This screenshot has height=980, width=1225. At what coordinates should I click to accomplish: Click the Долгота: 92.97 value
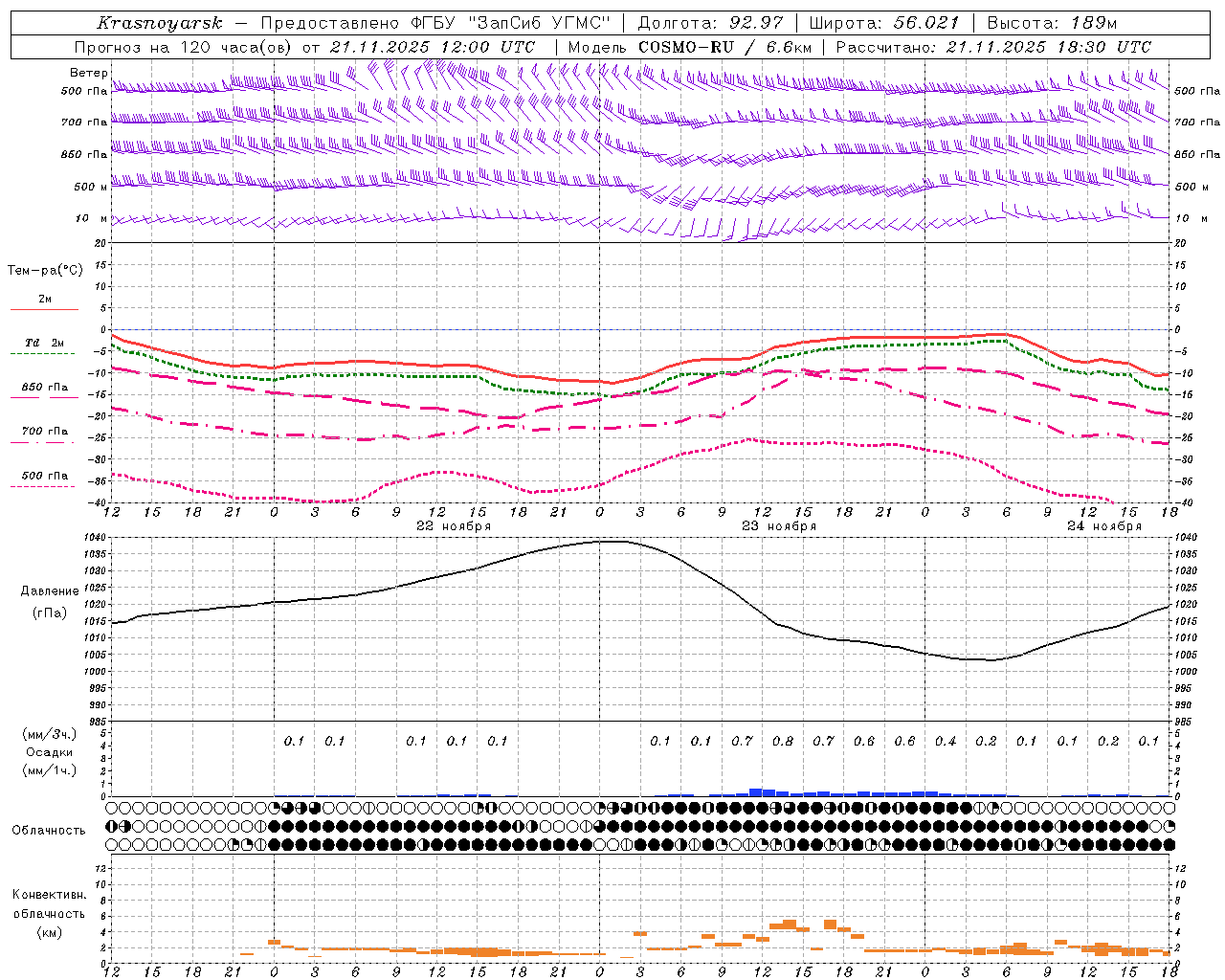click(710, 23)
